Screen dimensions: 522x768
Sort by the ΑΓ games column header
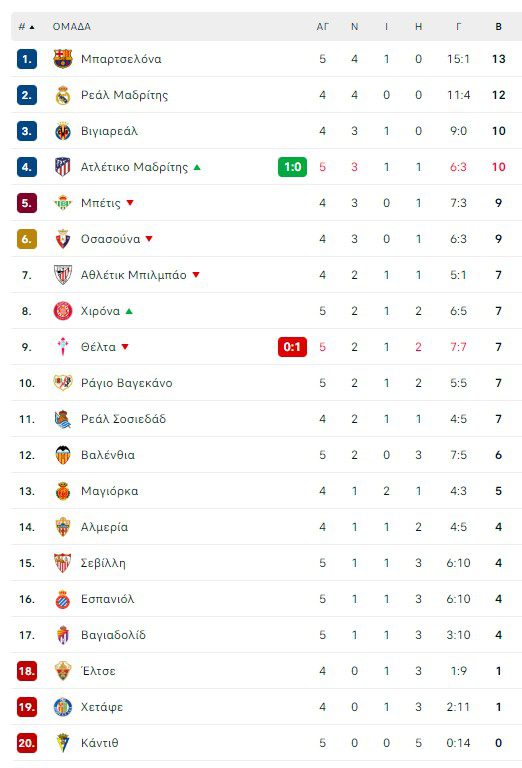tap(322, 26)
